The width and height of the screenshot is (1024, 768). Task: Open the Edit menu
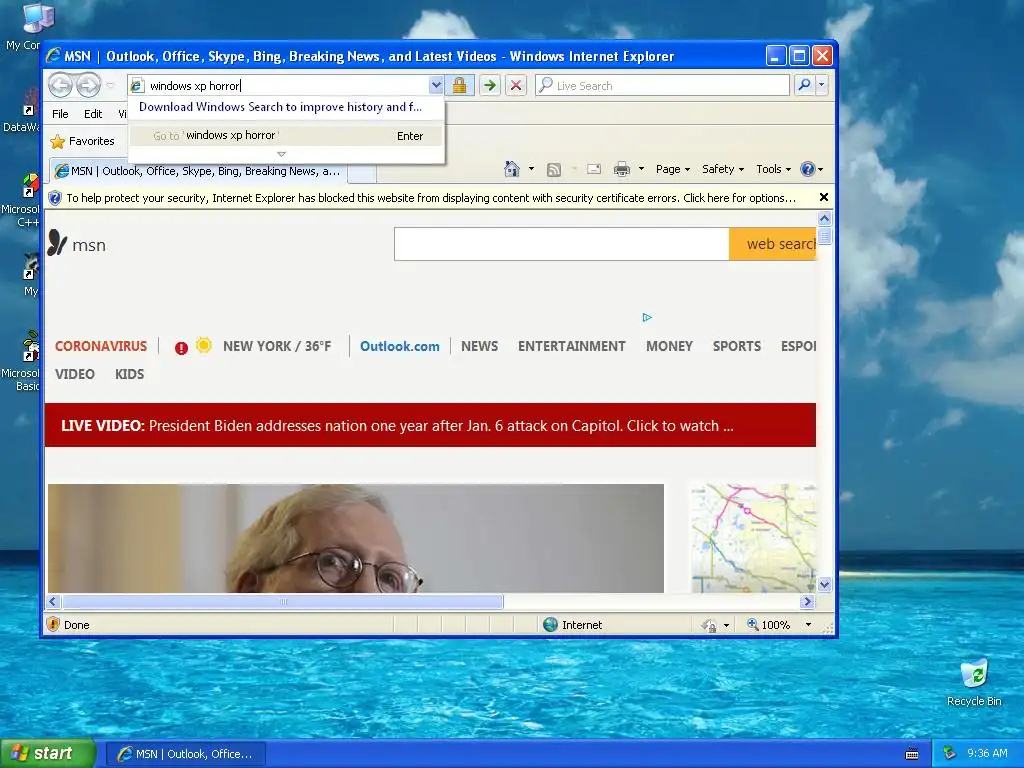[x=93, y=114]
